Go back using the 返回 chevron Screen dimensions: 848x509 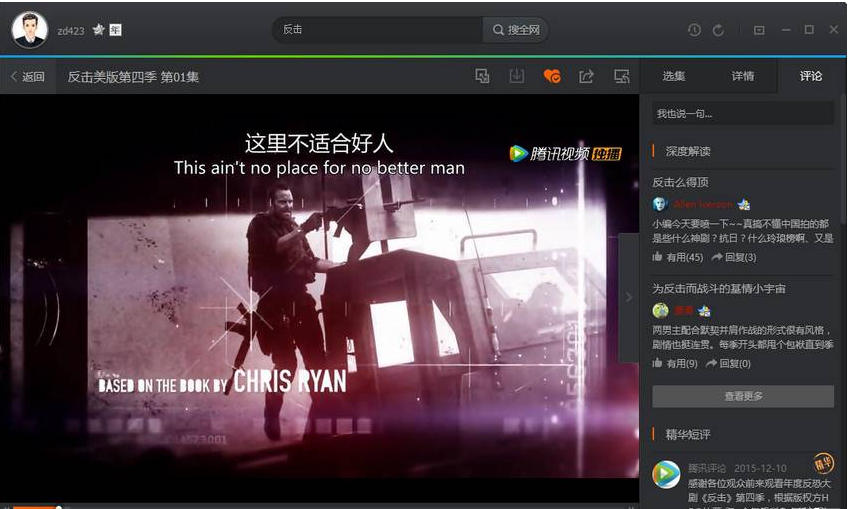tap(27, 77)
